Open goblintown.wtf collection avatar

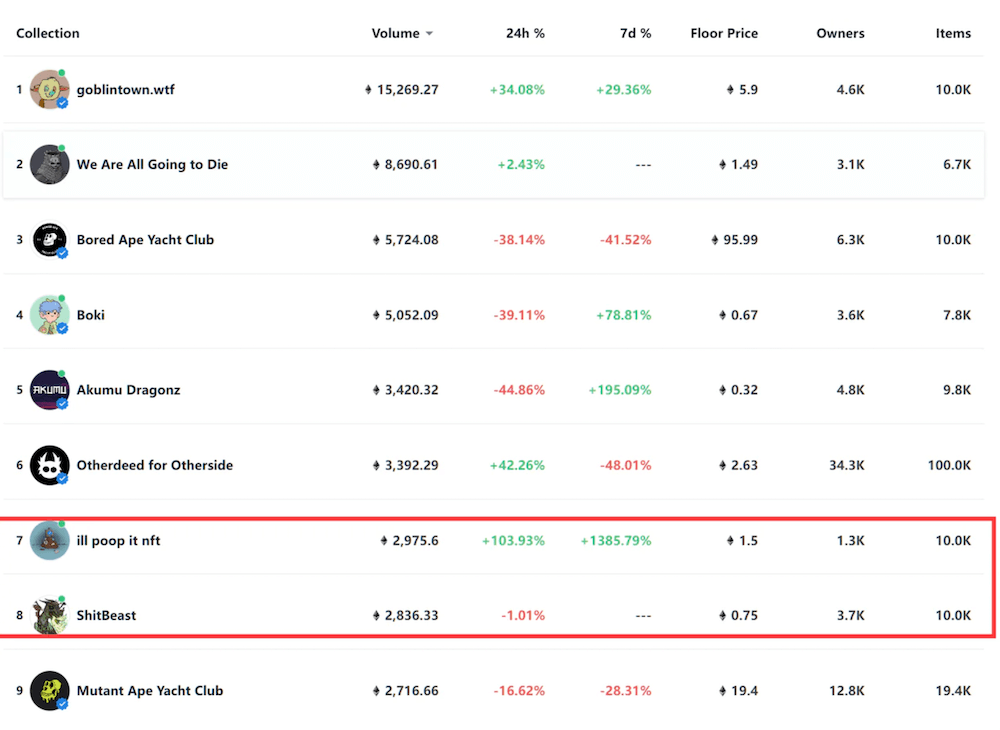click(x=50, y=90)
